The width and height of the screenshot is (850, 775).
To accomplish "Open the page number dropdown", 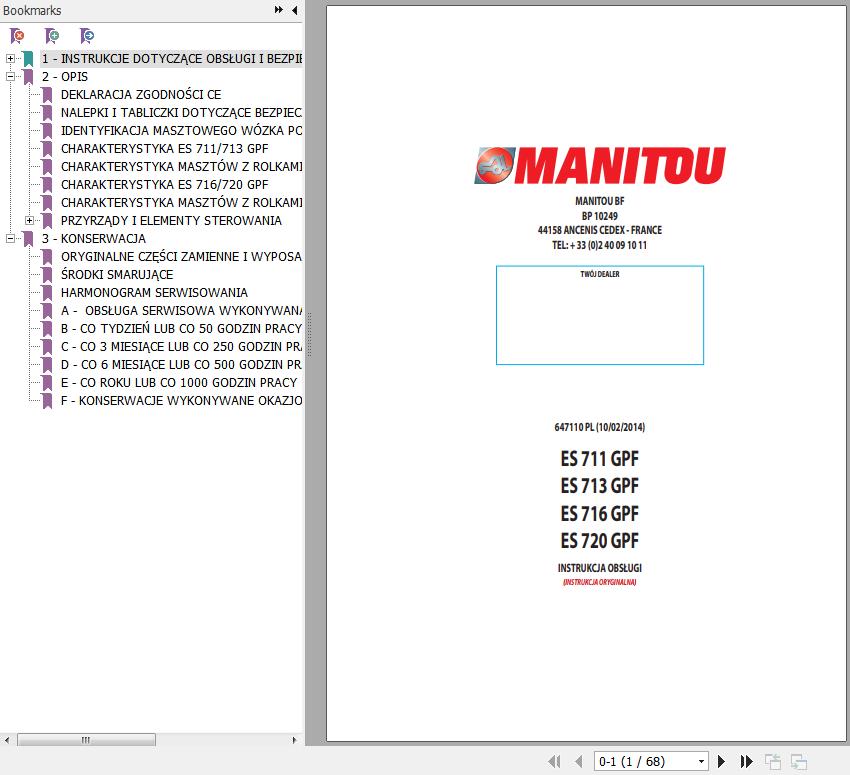I will pyautogui.click(x=701, y=761).
